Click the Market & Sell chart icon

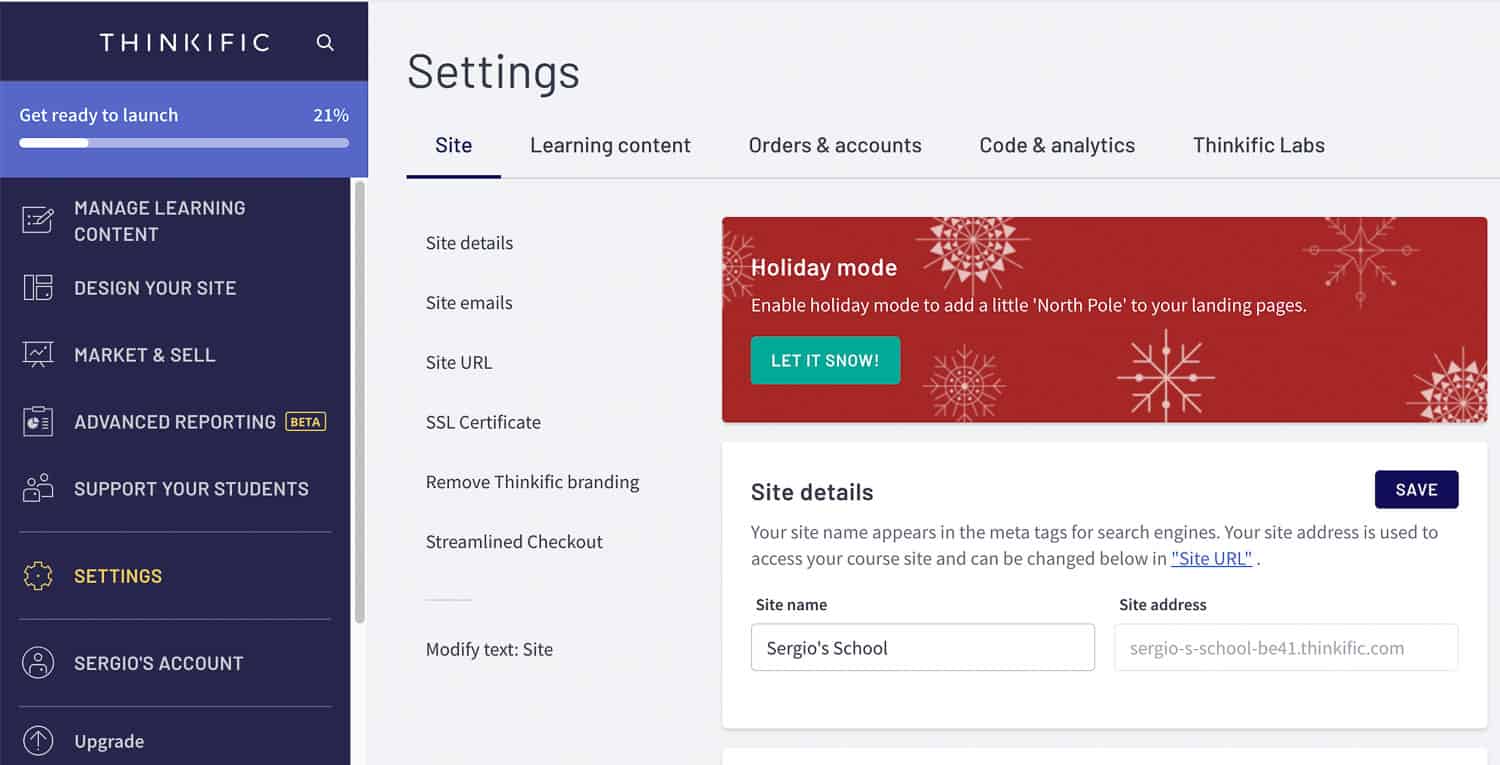[38, 355]
